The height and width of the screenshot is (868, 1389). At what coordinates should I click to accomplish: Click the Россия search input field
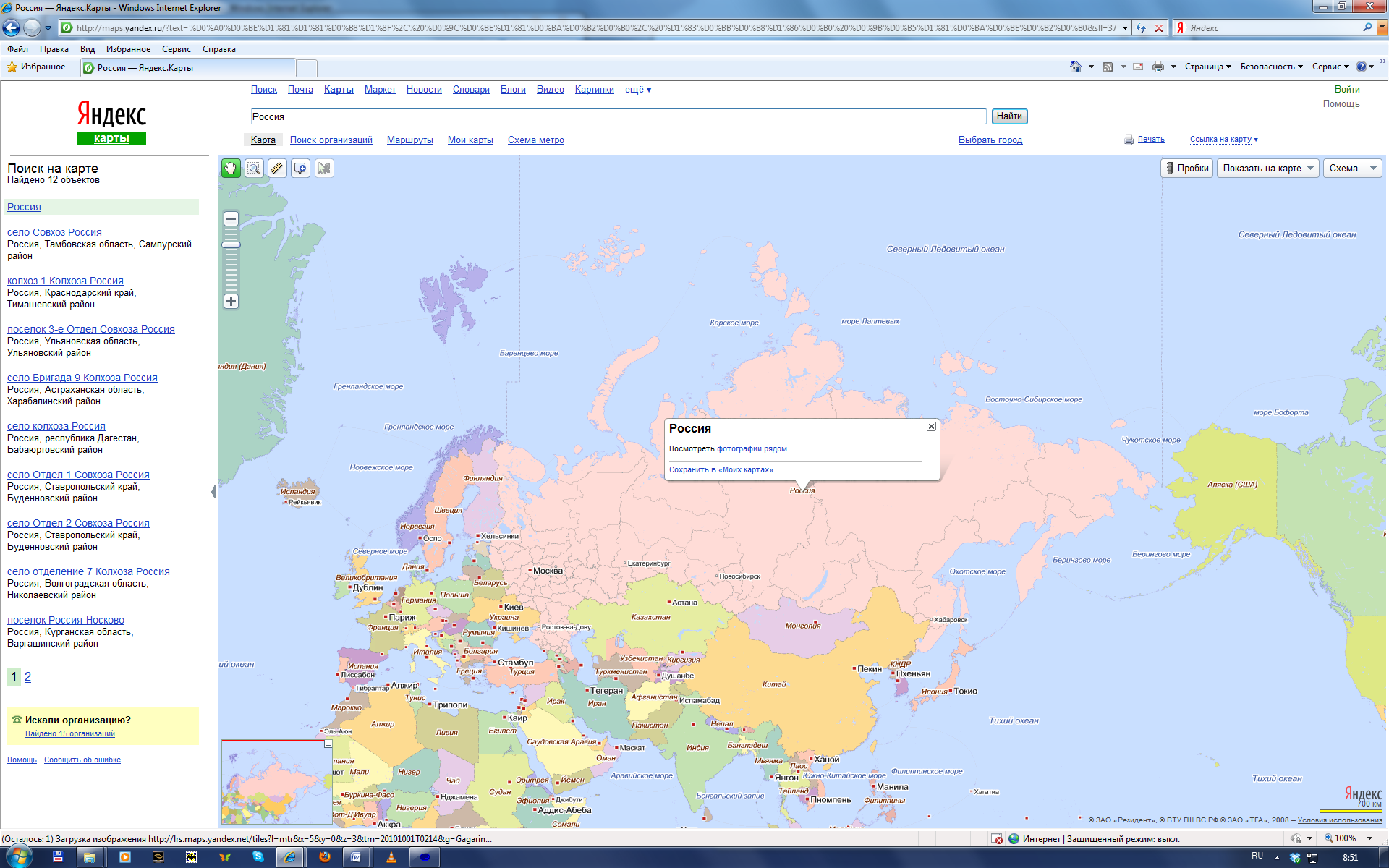(618, 116)
